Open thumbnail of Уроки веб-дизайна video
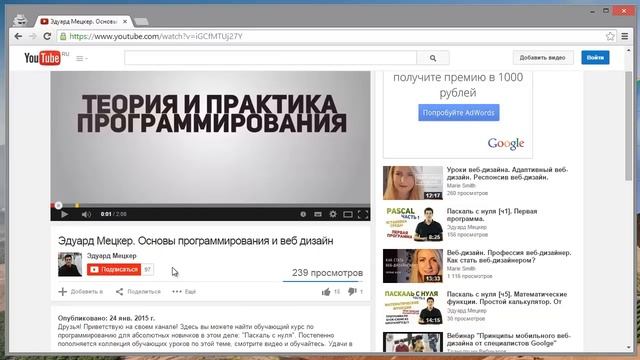Screen dimensions: 640x360 coord(413,182)
